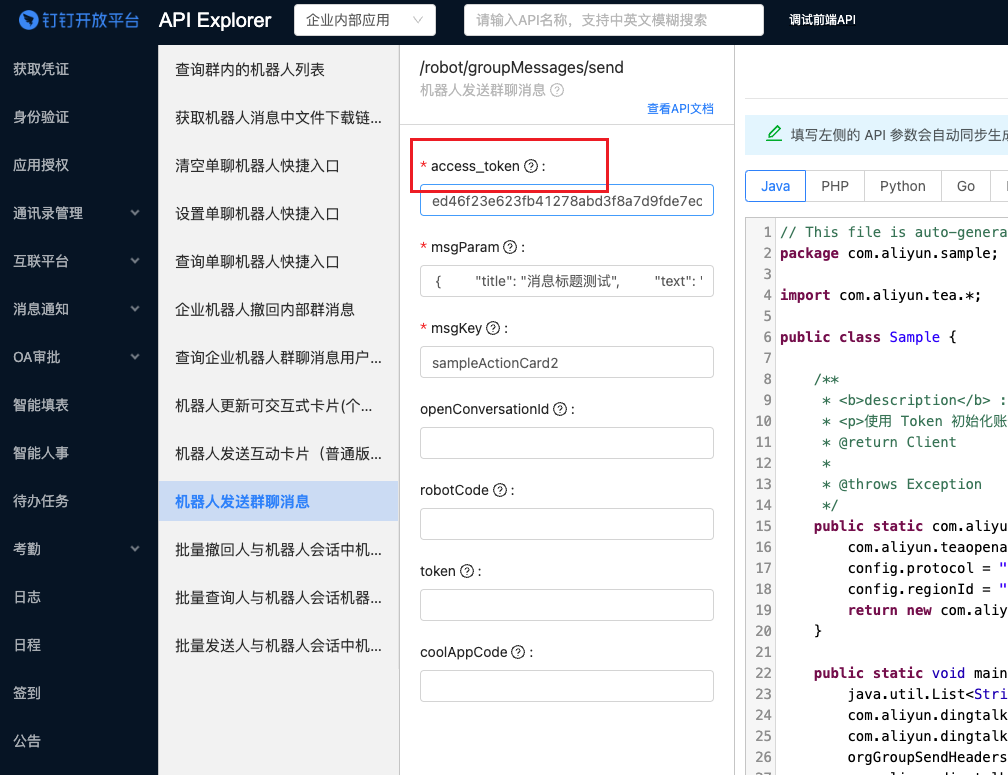
Task: Click the token input field
Action: pyautogui.click(x=567, y=605)
